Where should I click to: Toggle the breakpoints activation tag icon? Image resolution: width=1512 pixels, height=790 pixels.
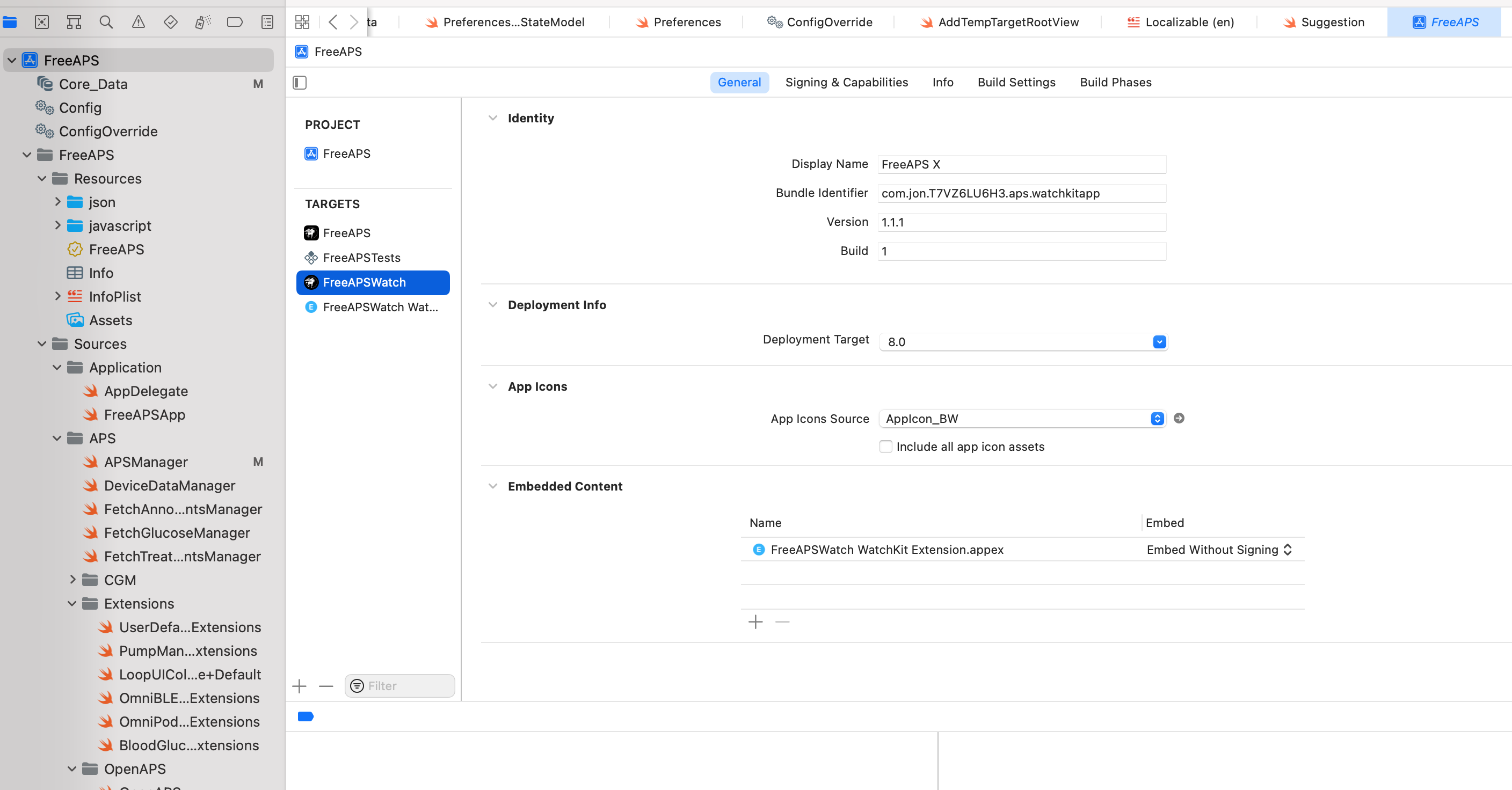pos(305,716)
